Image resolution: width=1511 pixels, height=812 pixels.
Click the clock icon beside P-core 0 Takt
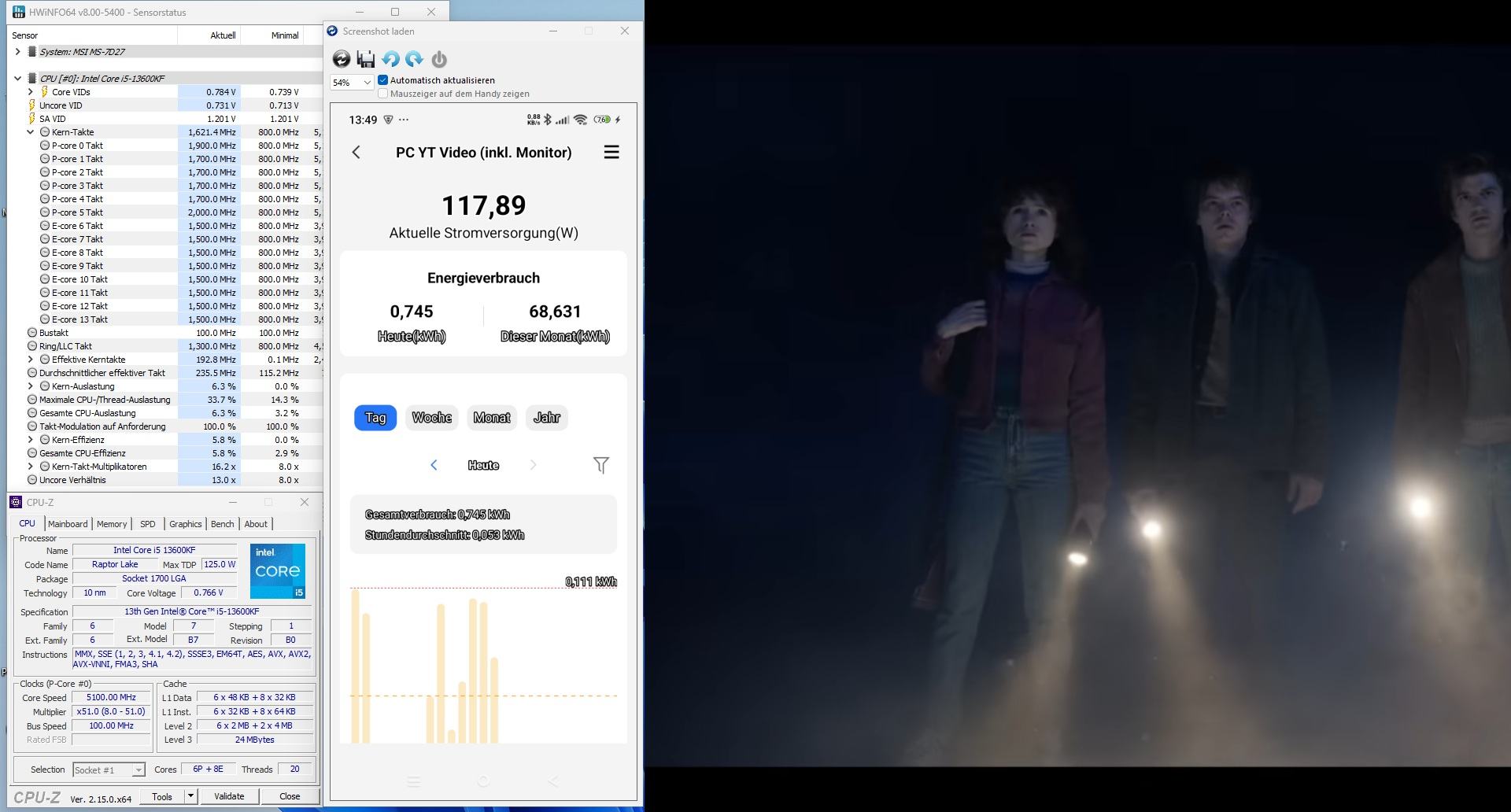[45, 146]
